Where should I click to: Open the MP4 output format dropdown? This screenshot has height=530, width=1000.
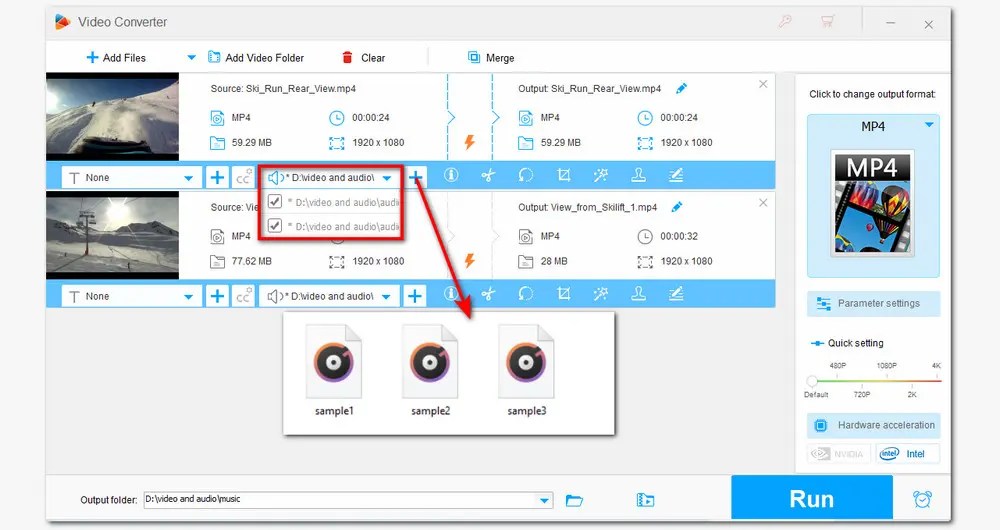929,126
